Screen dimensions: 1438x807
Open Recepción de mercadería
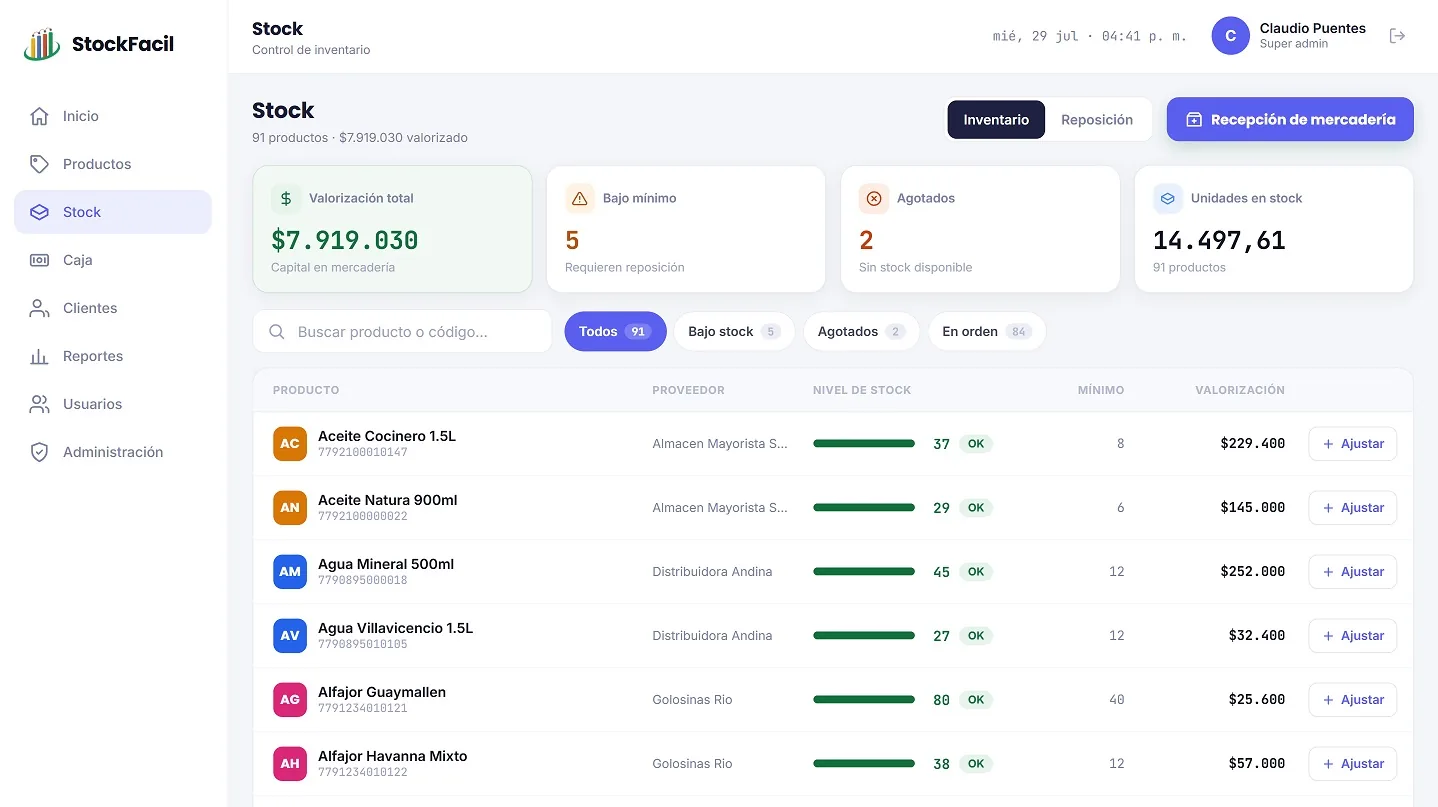point(1290,119)
